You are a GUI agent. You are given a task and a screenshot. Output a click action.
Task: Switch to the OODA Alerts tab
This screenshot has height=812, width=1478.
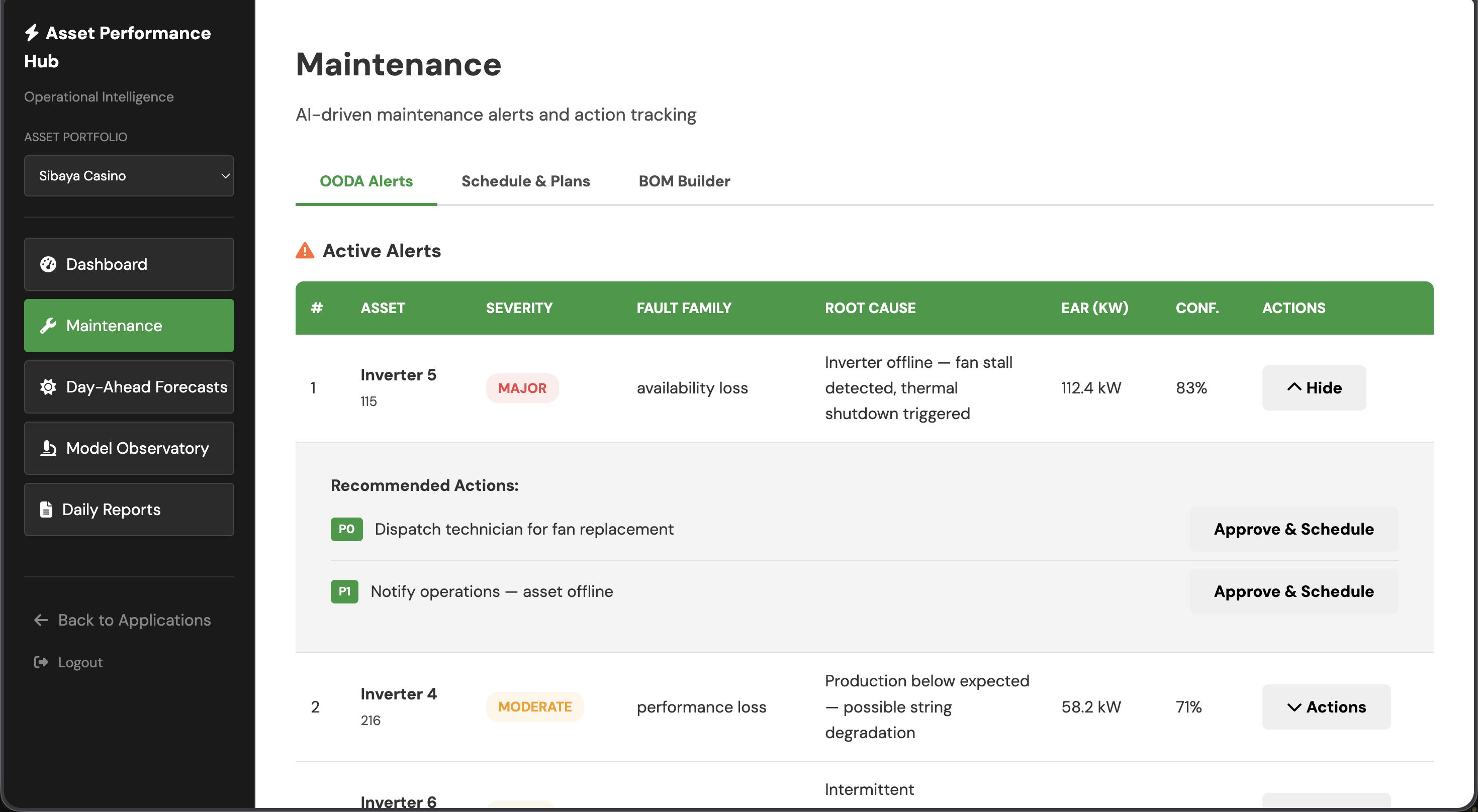(x=366, y=181)
